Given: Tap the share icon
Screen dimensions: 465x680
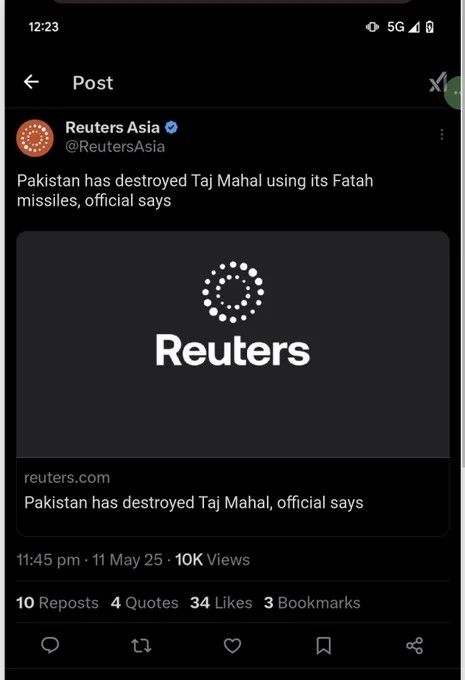Looking at the screenshot, I should pyautogui.click(x=415, y=646).
